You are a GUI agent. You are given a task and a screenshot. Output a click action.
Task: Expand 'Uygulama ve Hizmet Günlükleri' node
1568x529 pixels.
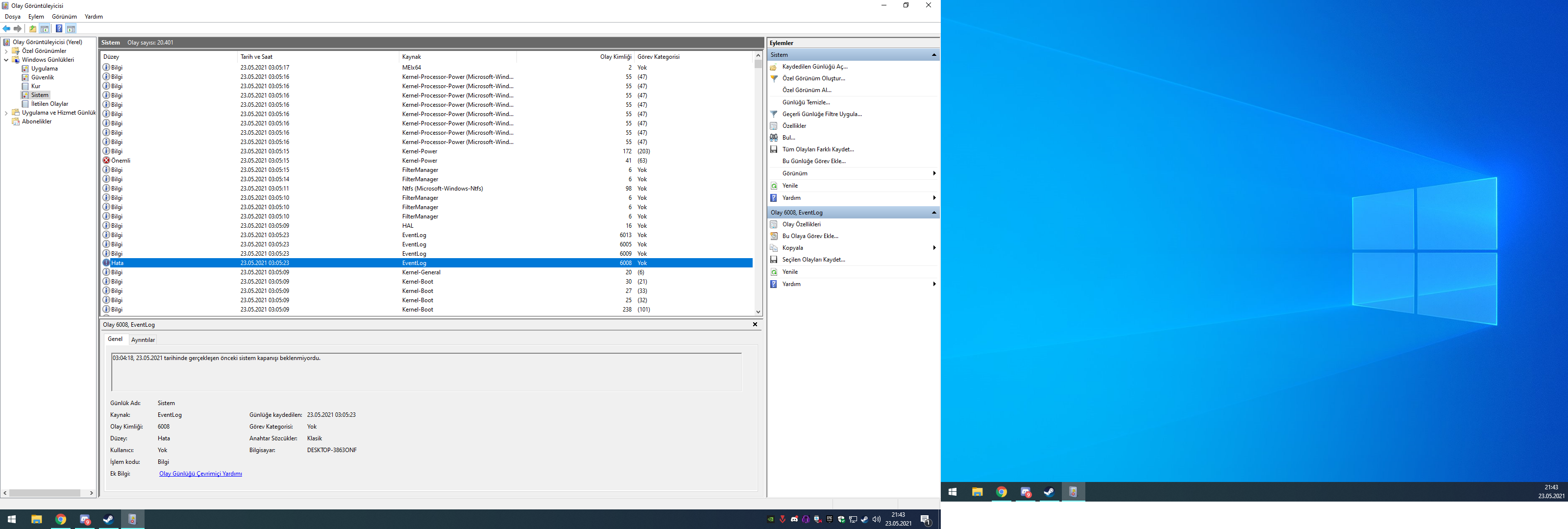click(6, 113)
